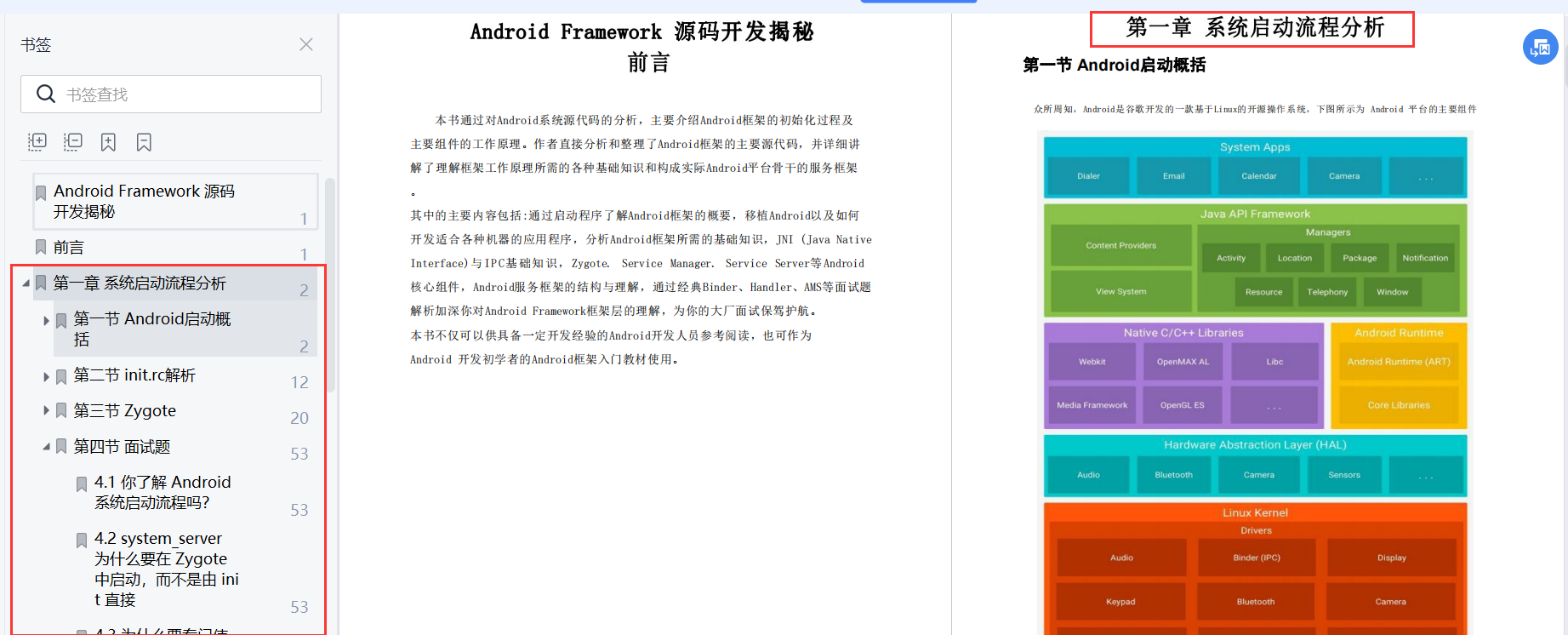Screen dimensions: 1568x635
Task: Click heading 第一章 系统启动流程分析 on page
Action: click(x=1255, y=28)
